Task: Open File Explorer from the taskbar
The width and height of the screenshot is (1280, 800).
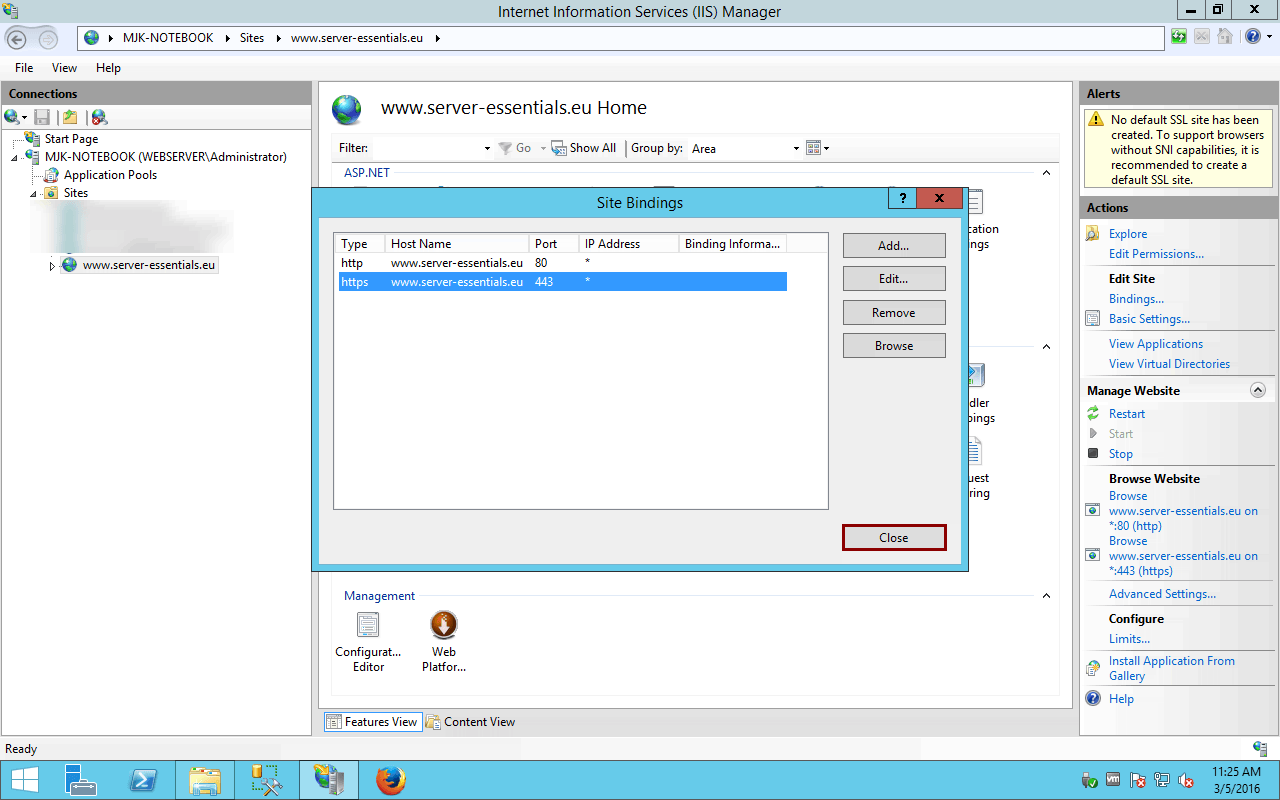Action: [x=205, y=780]
